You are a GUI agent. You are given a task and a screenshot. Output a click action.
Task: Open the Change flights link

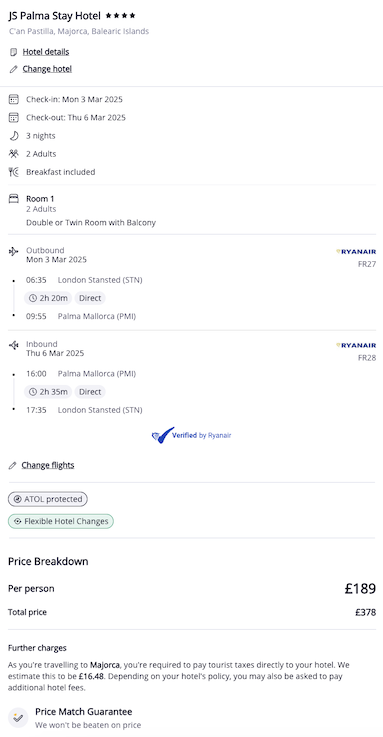pyautogui.click(x=47, y=465)
